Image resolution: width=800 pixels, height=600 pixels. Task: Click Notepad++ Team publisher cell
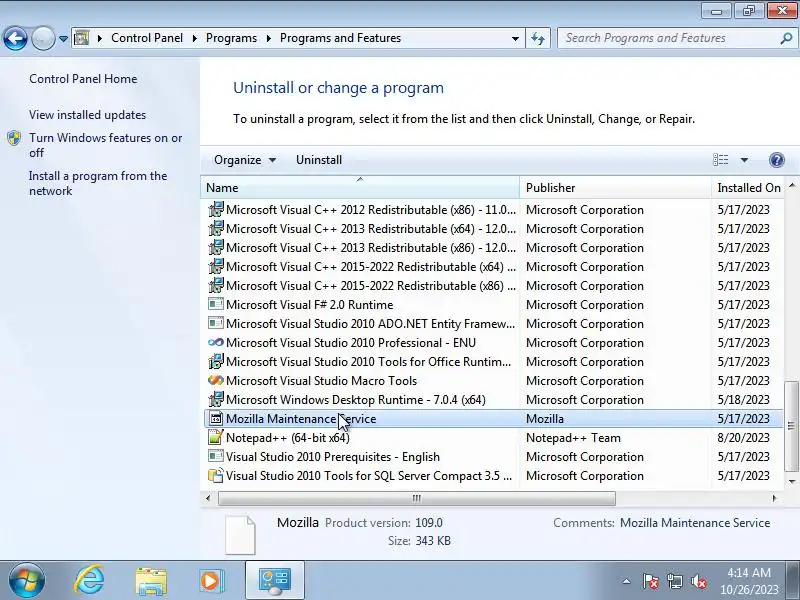tap(573, 438)
